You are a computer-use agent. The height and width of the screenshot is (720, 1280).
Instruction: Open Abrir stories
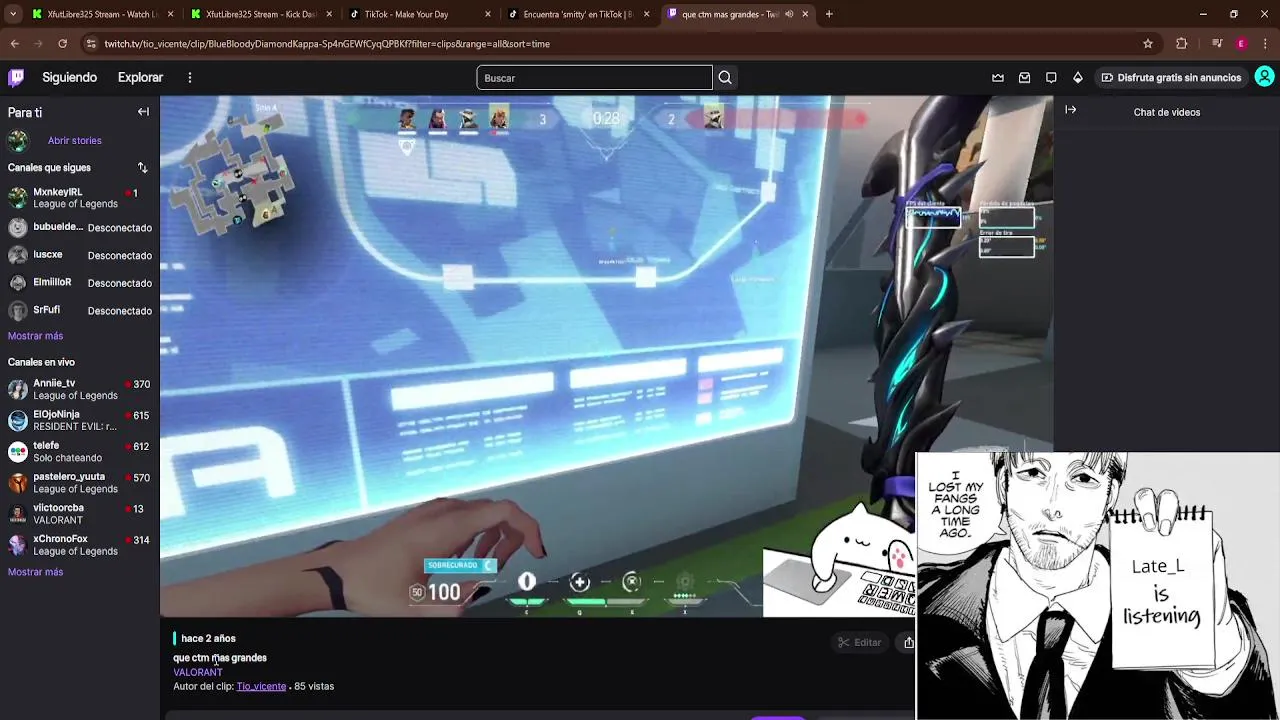(x=74, y=141)
